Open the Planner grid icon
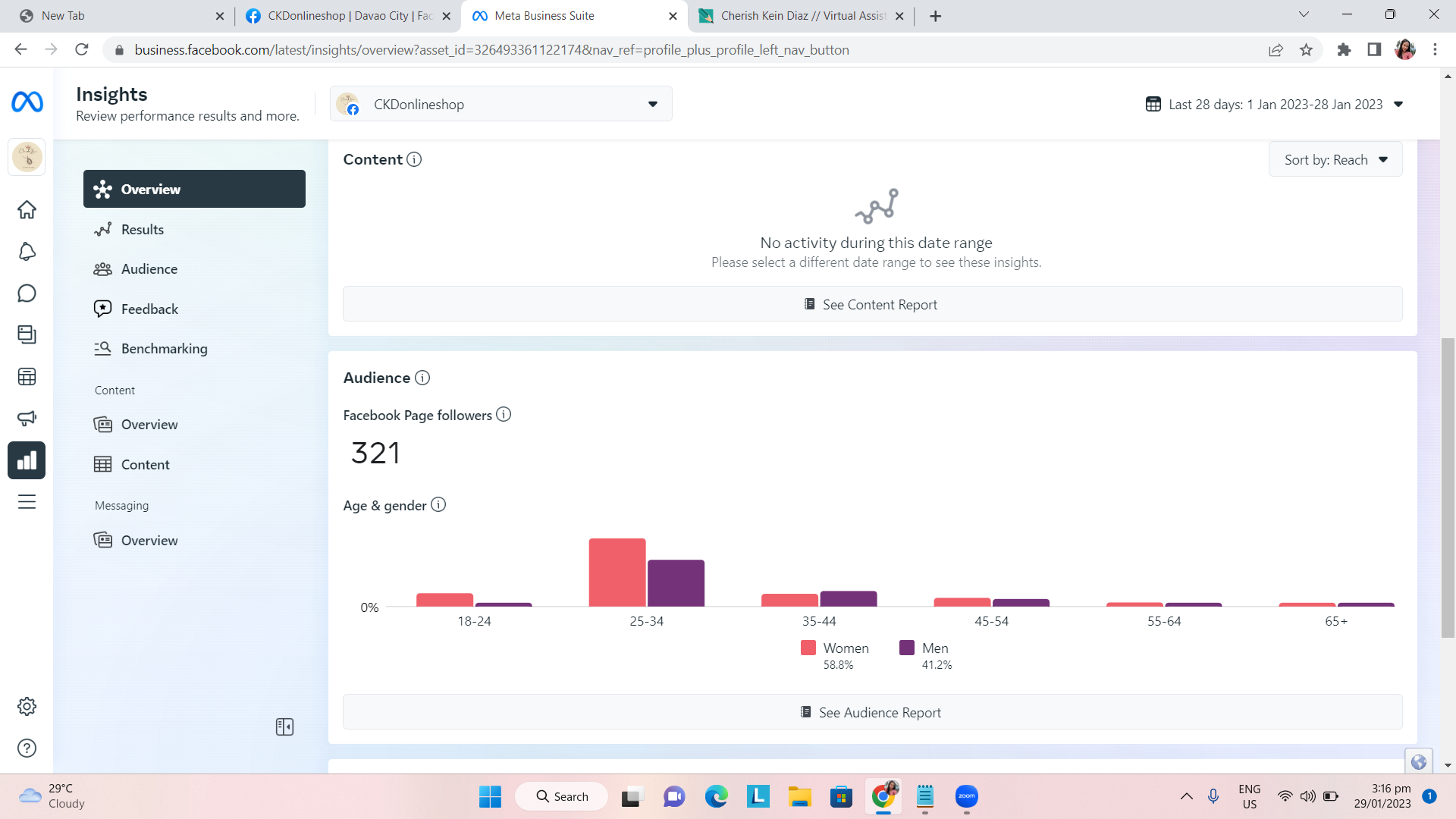 click(x=27, y=377)
